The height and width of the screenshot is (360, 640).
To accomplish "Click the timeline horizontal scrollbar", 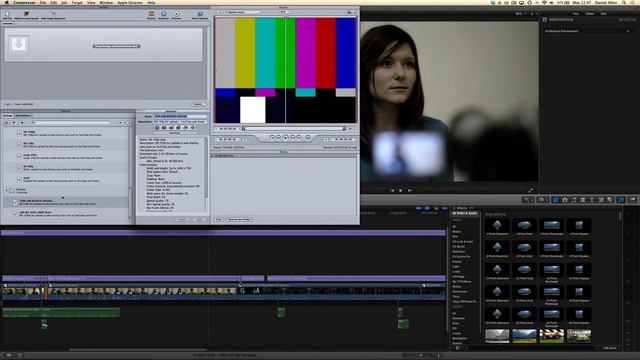I will click(x=138, y=350).
